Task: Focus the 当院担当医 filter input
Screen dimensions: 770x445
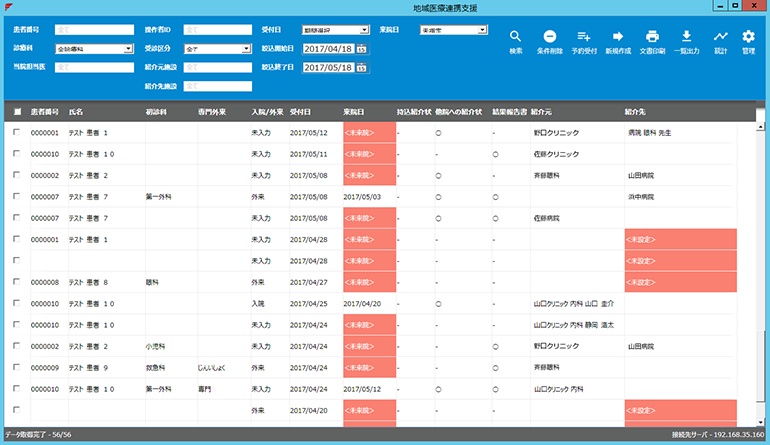Action: 94,67
